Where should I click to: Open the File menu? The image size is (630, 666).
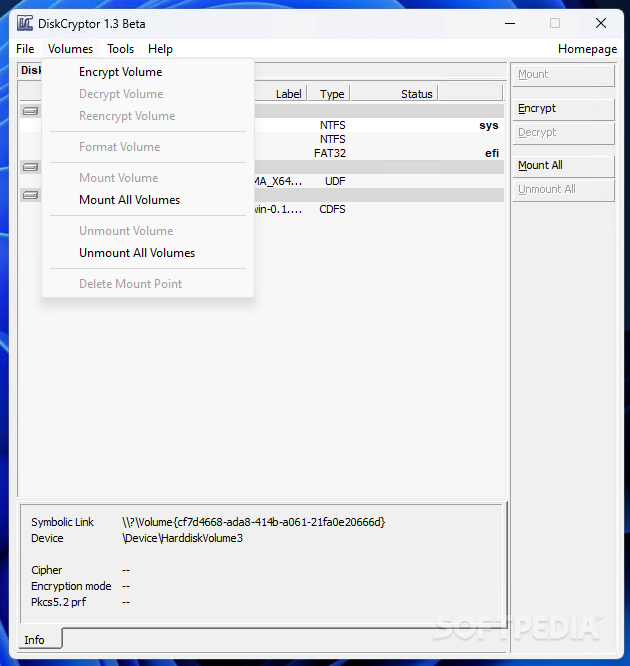25,49
